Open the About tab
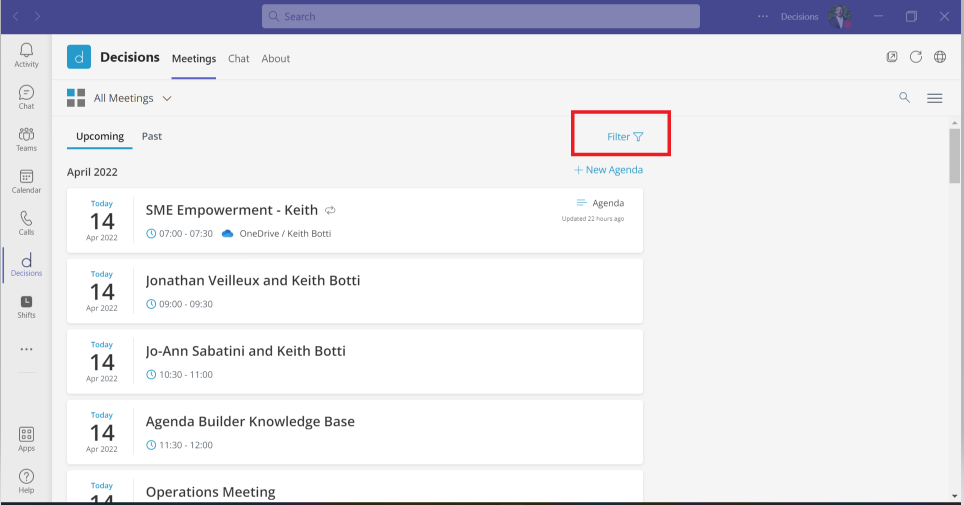The width and height of the screenshot is (964, 505). point(275,58)
